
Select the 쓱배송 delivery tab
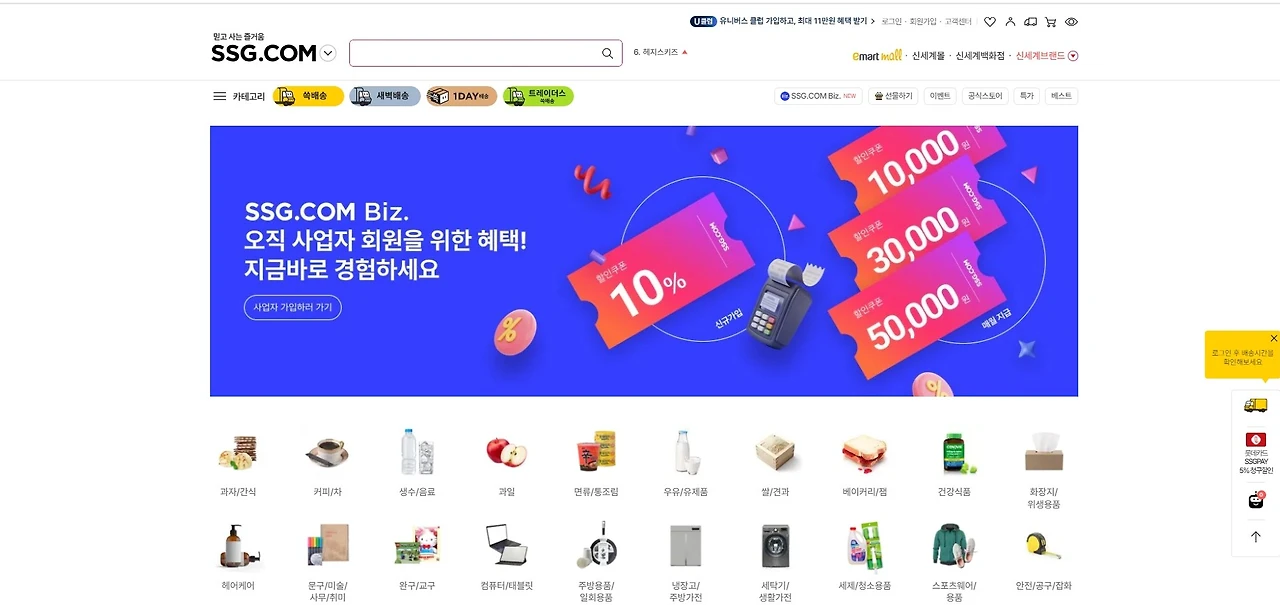tap(308, 96)
